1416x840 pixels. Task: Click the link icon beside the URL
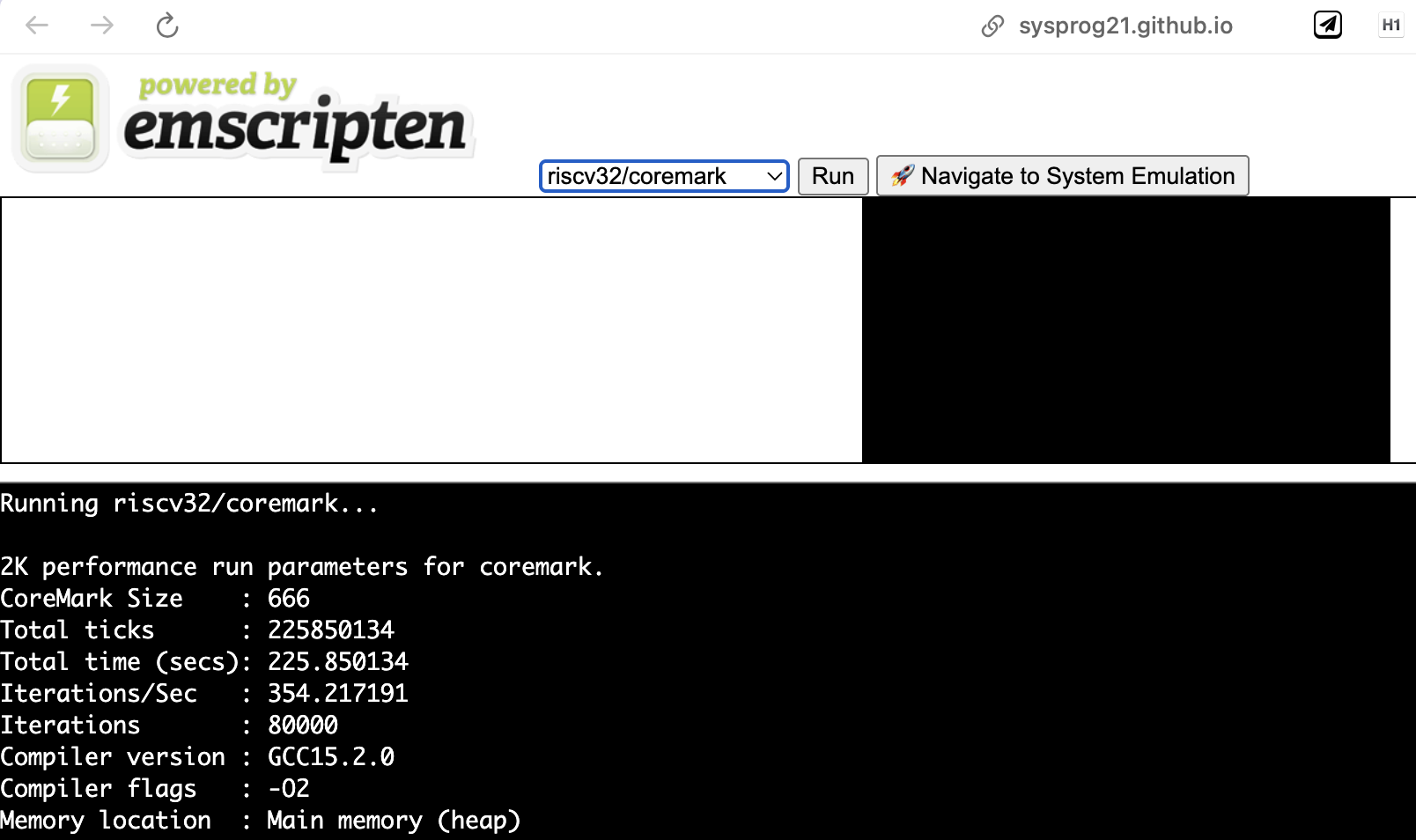click(x=992, y=26)
